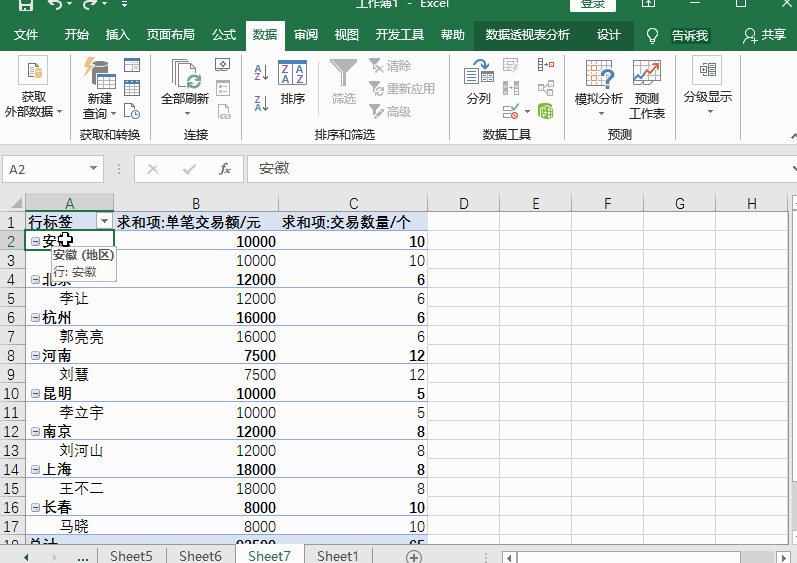
Task: Click the 共享 share button
Action: coord(765,35)
